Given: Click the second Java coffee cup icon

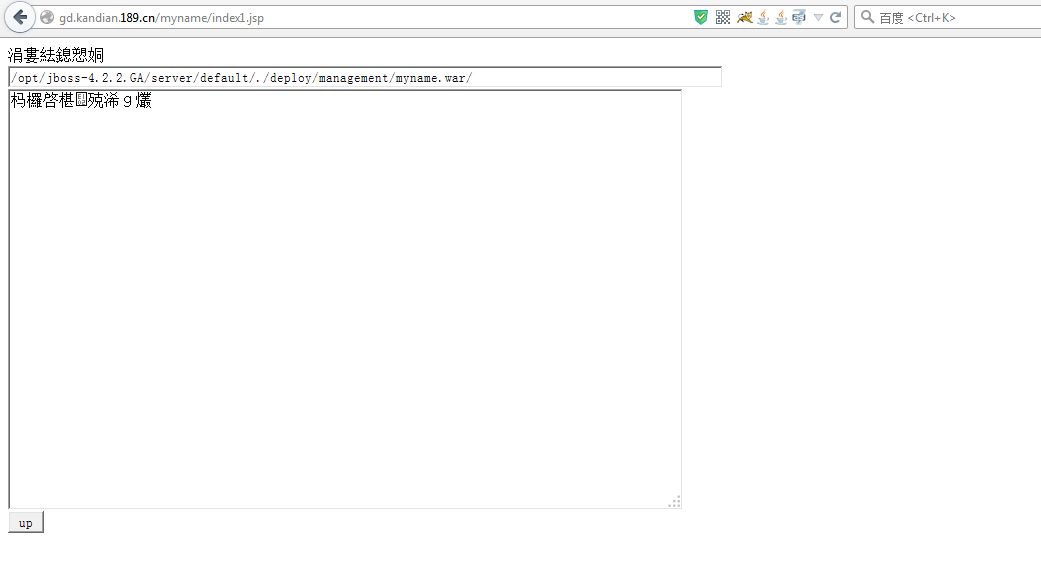Looking at the screenshot, I should coord(781,17).
